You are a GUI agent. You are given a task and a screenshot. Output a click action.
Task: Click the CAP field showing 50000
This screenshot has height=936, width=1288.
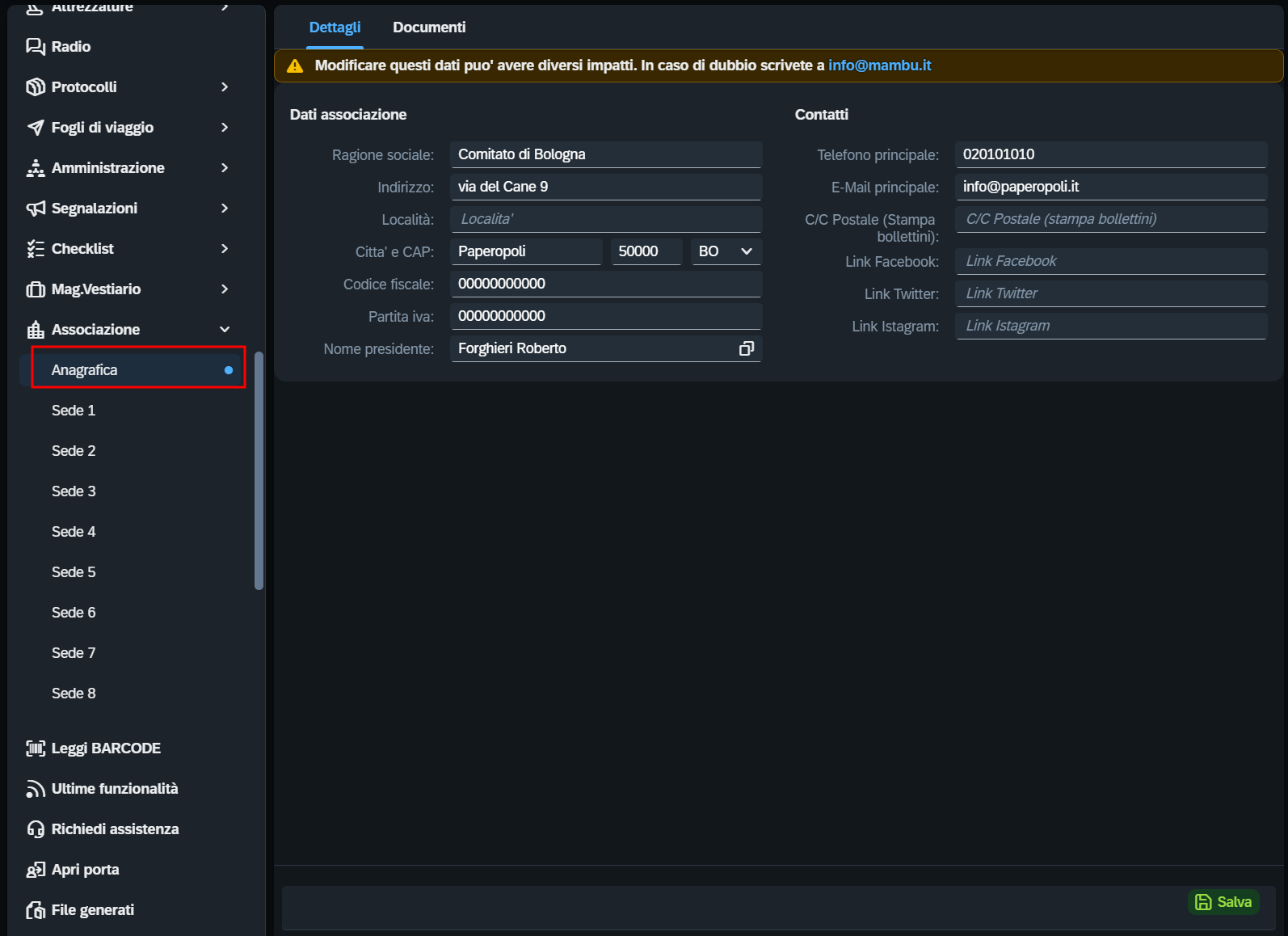[x=646, y=251]
